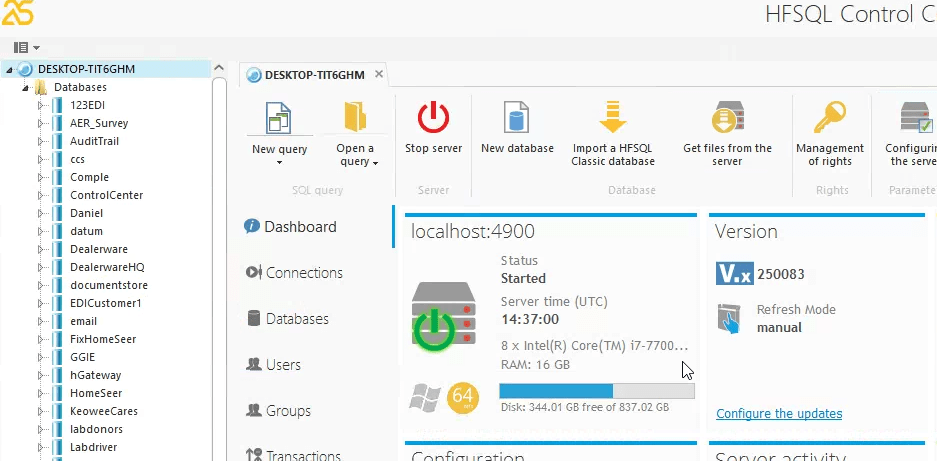Click the Configuring the server icon
937x461 pixels.
click(x=915, y=119)
